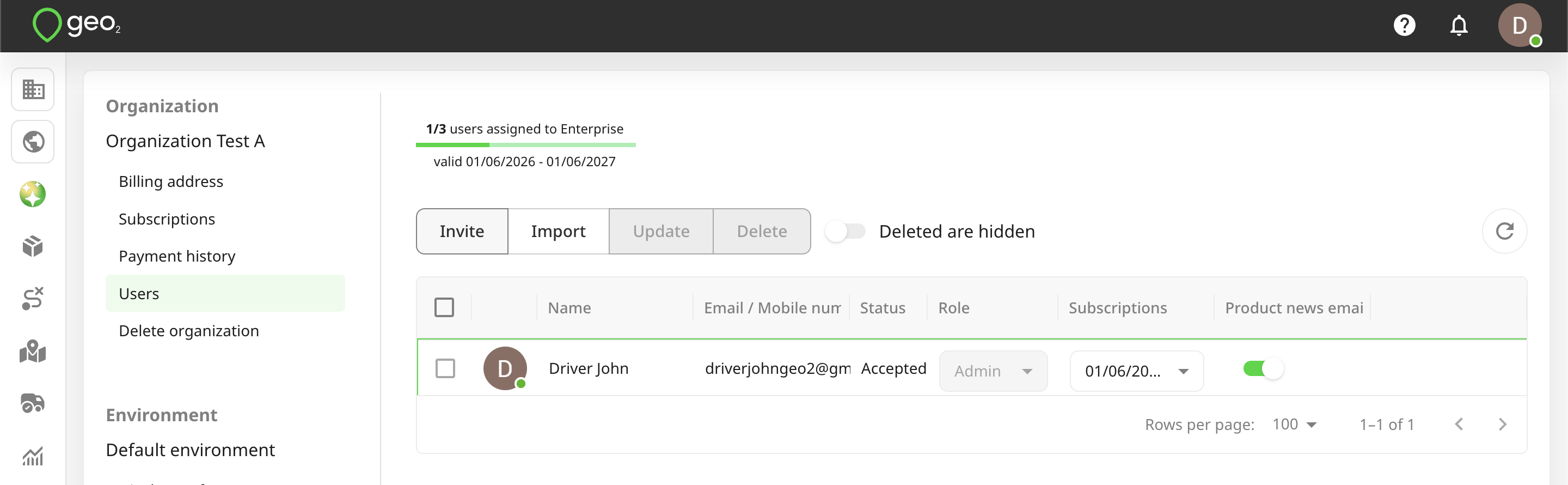1568x485 pixels.
Task: Check the Driver John row checkbox
Action: (445, 368)
